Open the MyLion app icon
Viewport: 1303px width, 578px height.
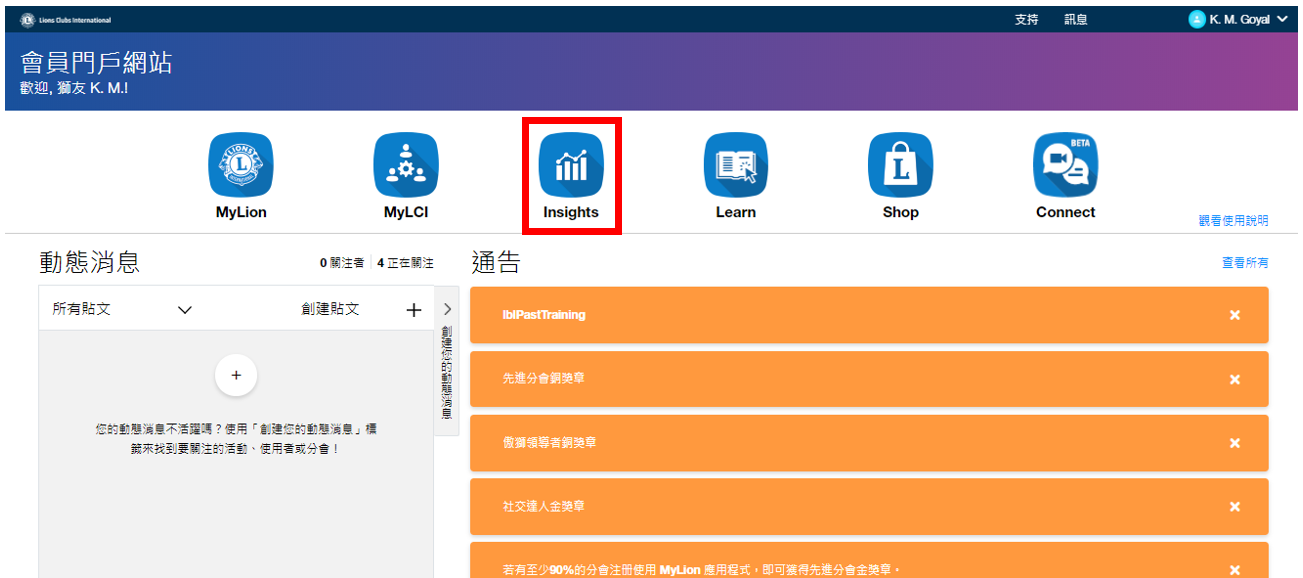pyautogui.click(x=241, y=165)
